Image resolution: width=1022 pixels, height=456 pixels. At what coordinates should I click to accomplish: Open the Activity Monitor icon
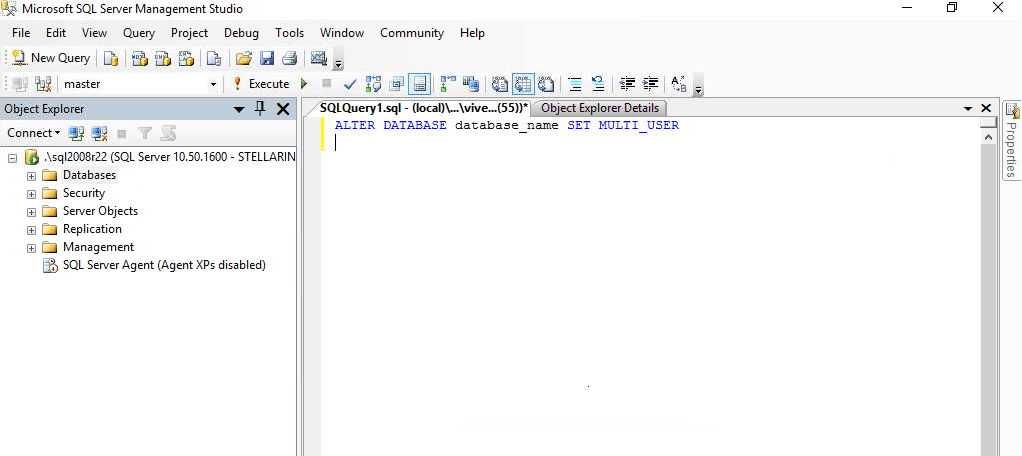(319, 58)
